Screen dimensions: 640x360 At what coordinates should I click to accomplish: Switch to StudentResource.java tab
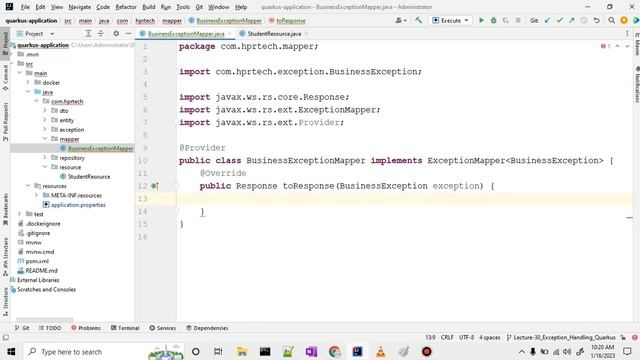click(273, 33)
